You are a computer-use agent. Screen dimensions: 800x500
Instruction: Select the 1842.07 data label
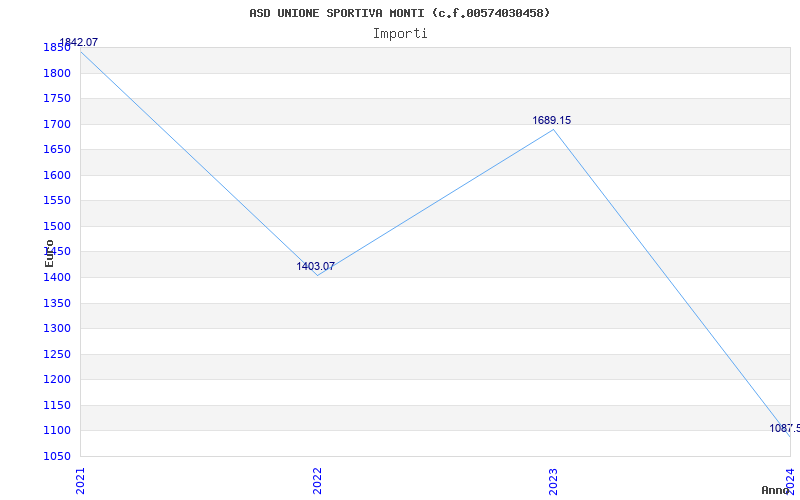click(x=79, y=42)
